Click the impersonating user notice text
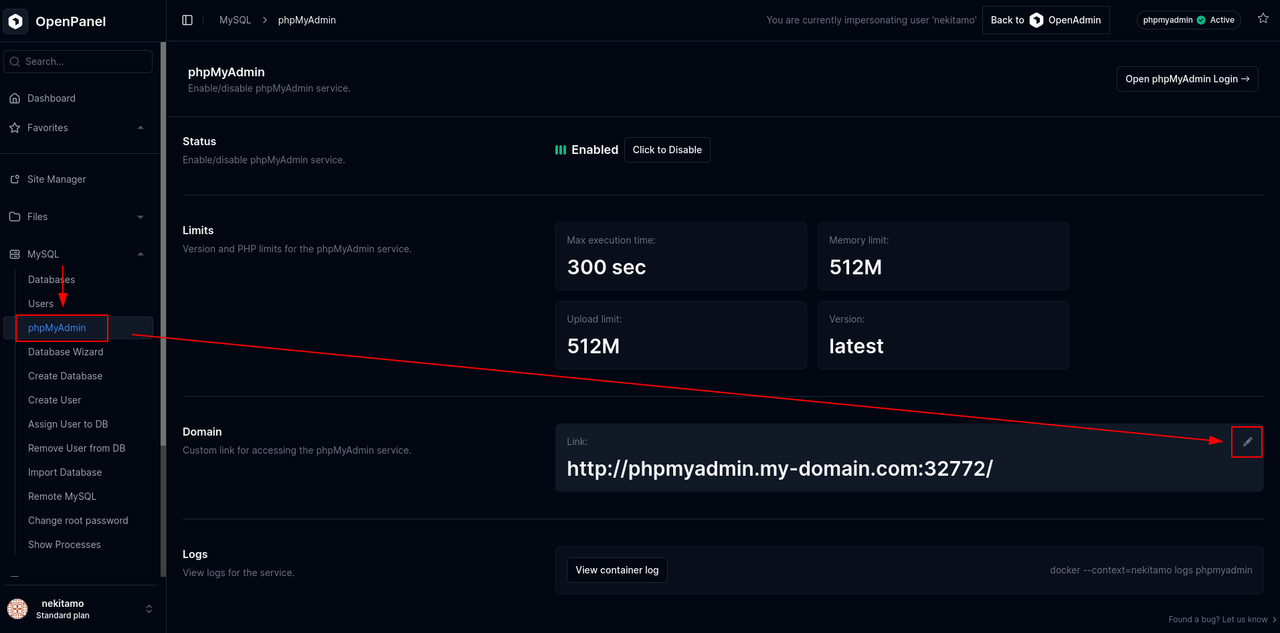 point(871,20)
